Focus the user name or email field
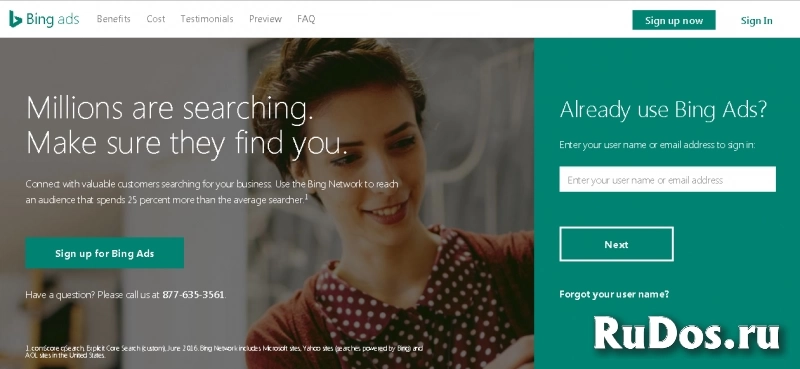 click(667, 180)
